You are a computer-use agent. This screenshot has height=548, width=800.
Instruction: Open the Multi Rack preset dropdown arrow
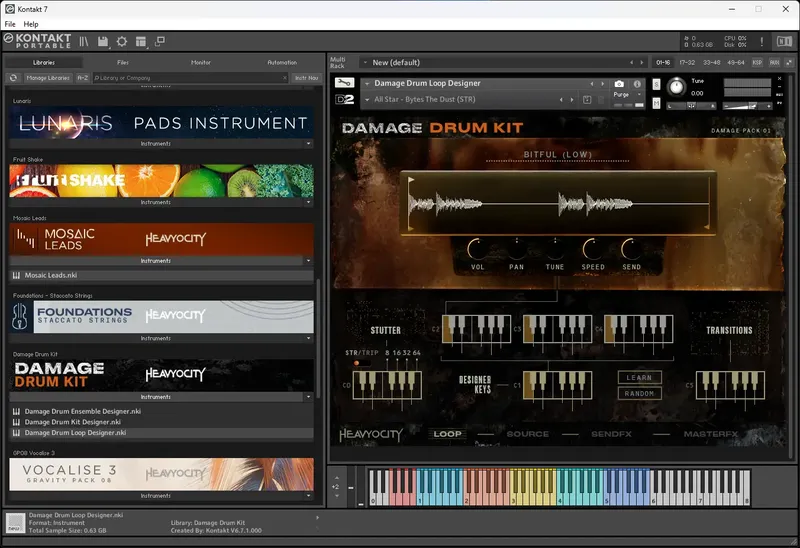point(365,62)
